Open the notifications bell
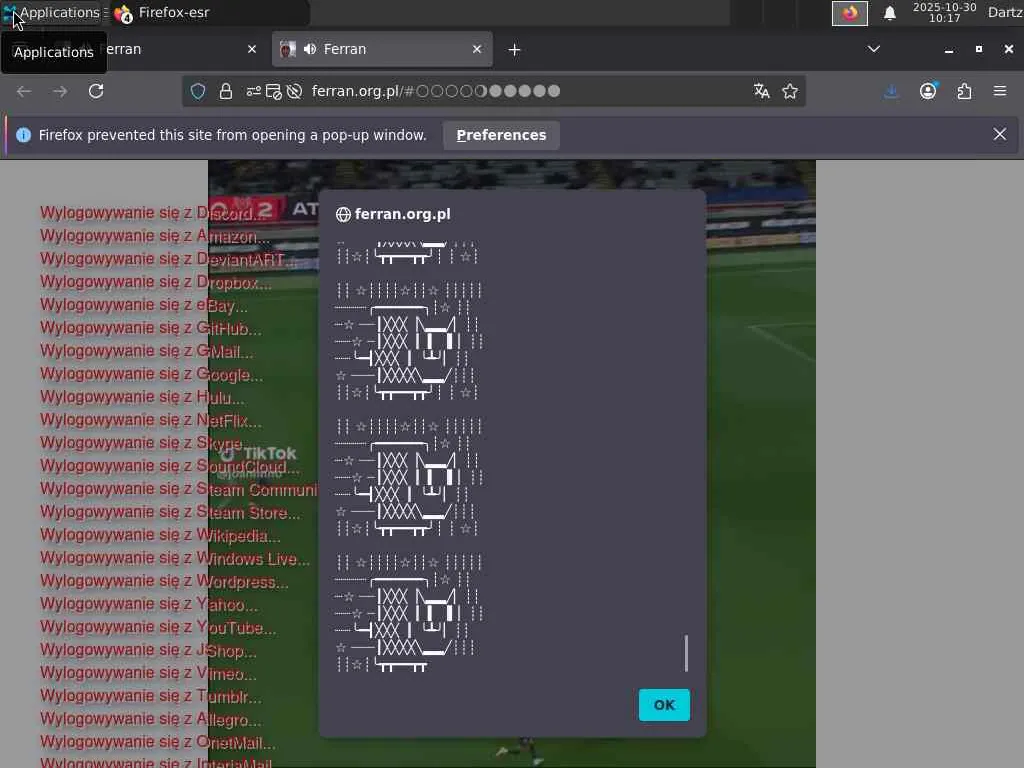1024x768 pixels. (x=889, y=13)
